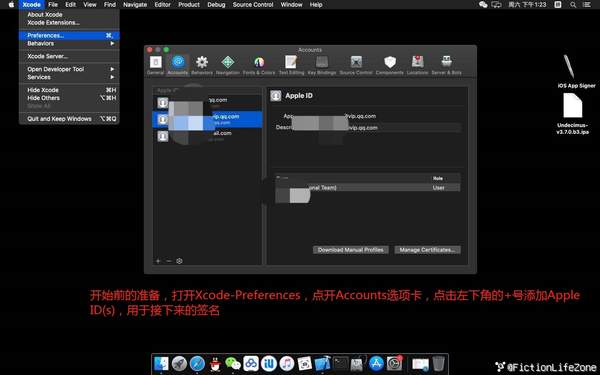
Task: Expand the Behaviors submenu
Action: coord(69,43)
